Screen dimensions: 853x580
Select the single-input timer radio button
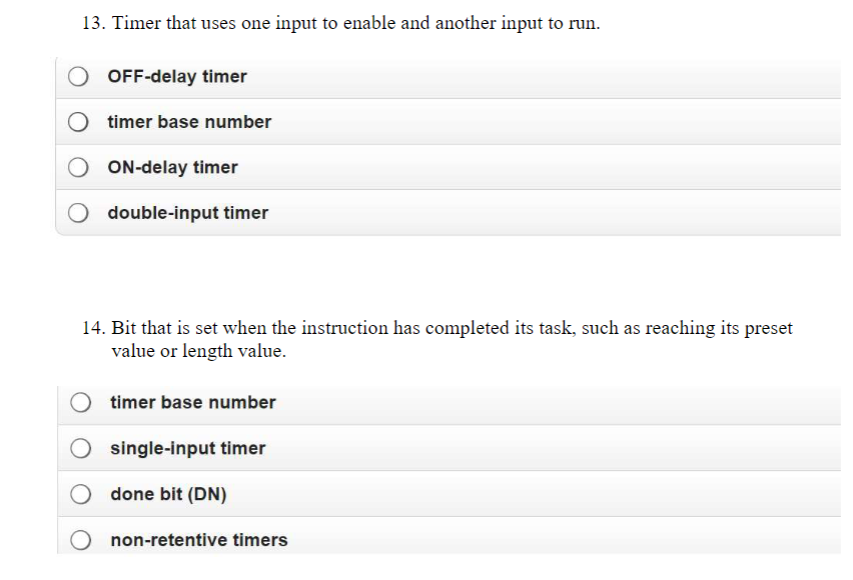pos(80,448)
